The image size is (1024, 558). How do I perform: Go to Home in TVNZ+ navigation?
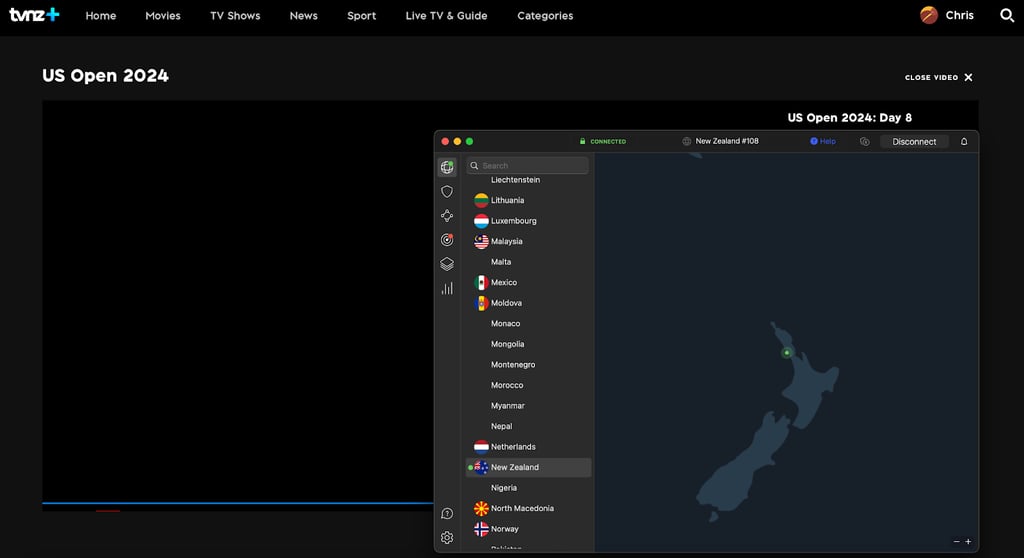101,16
